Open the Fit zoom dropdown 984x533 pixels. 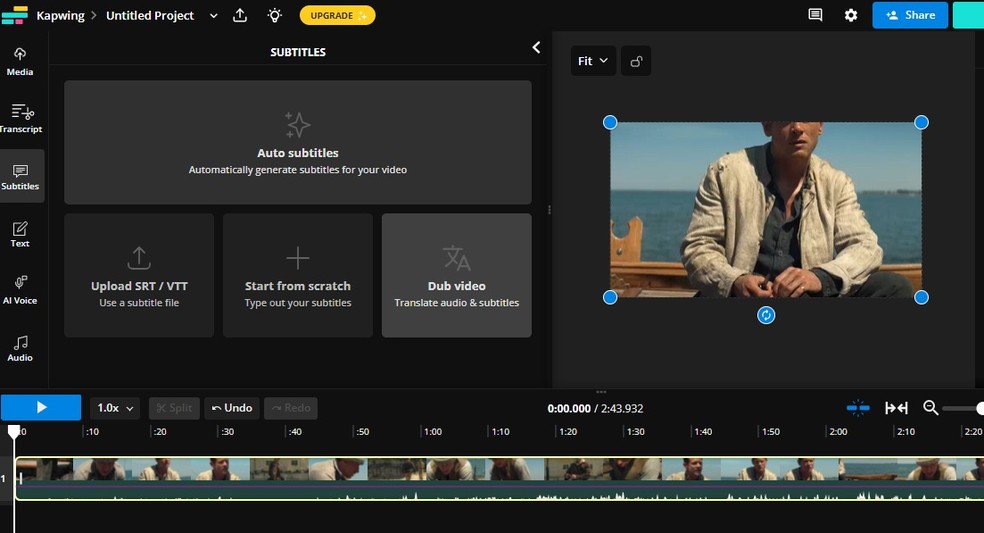tap(593, 61)
